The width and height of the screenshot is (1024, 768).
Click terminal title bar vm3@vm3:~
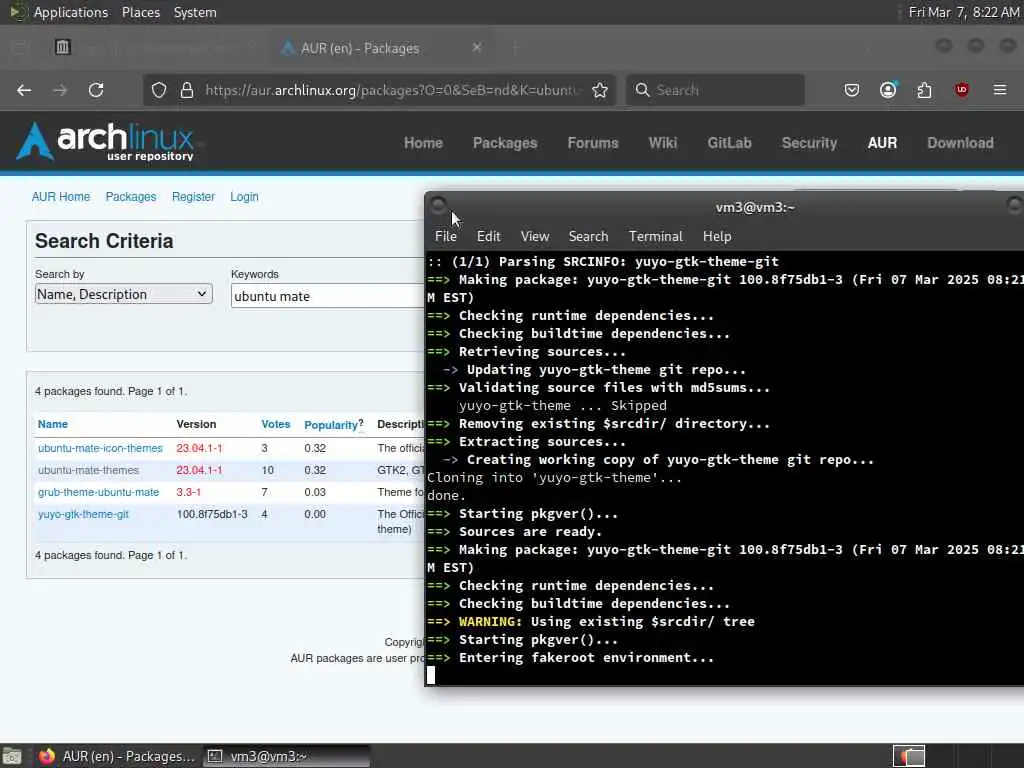[755, 208]
